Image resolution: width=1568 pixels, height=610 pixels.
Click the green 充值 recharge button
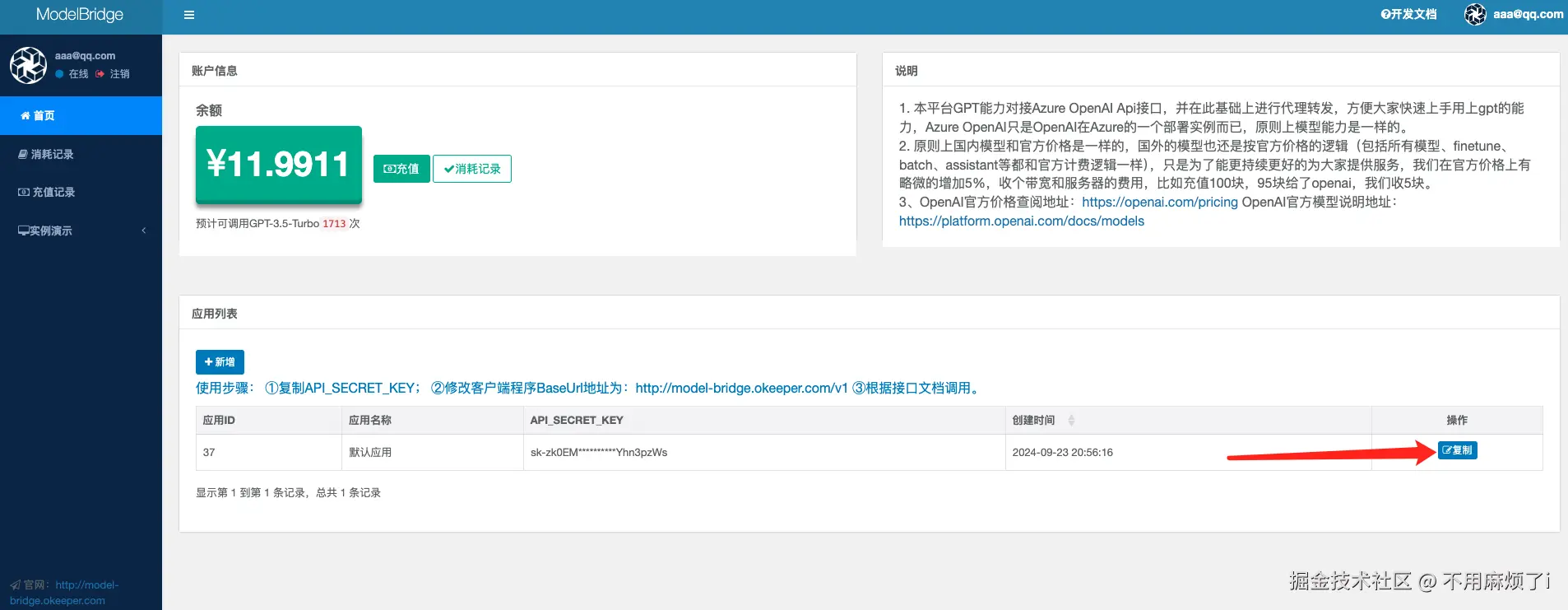pyautogui.click(x=401, y=169)
